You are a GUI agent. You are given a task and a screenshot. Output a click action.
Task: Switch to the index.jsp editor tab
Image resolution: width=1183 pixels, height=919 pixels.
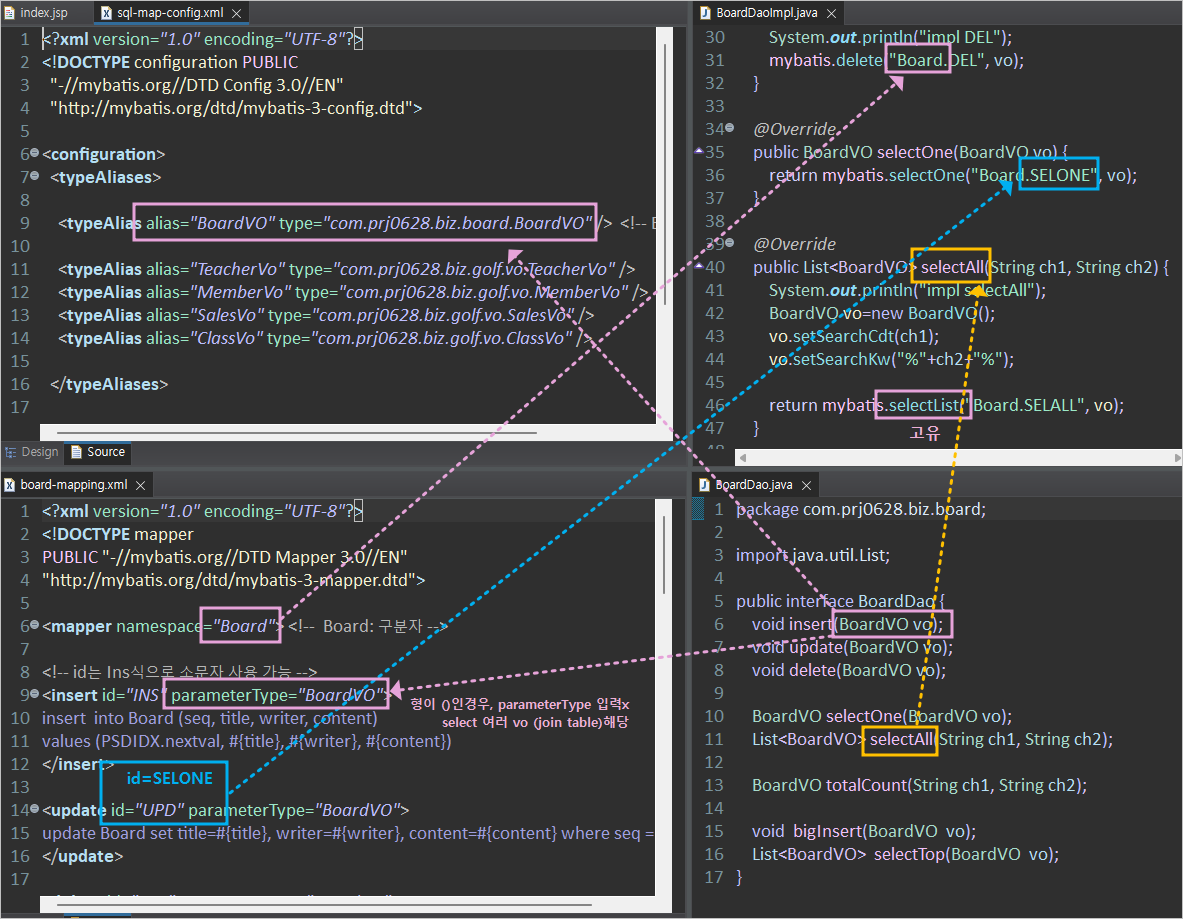tap(36, 12)
